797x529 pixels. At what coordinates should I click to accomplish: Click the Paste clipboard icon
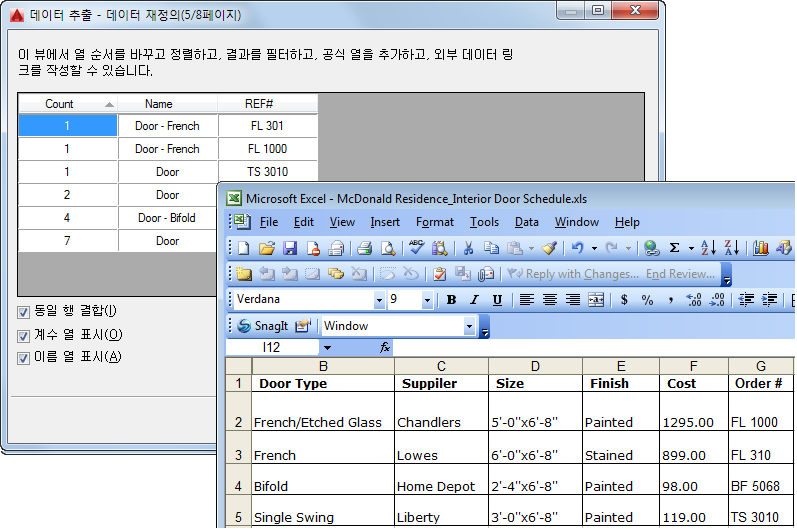click(515, 248)
